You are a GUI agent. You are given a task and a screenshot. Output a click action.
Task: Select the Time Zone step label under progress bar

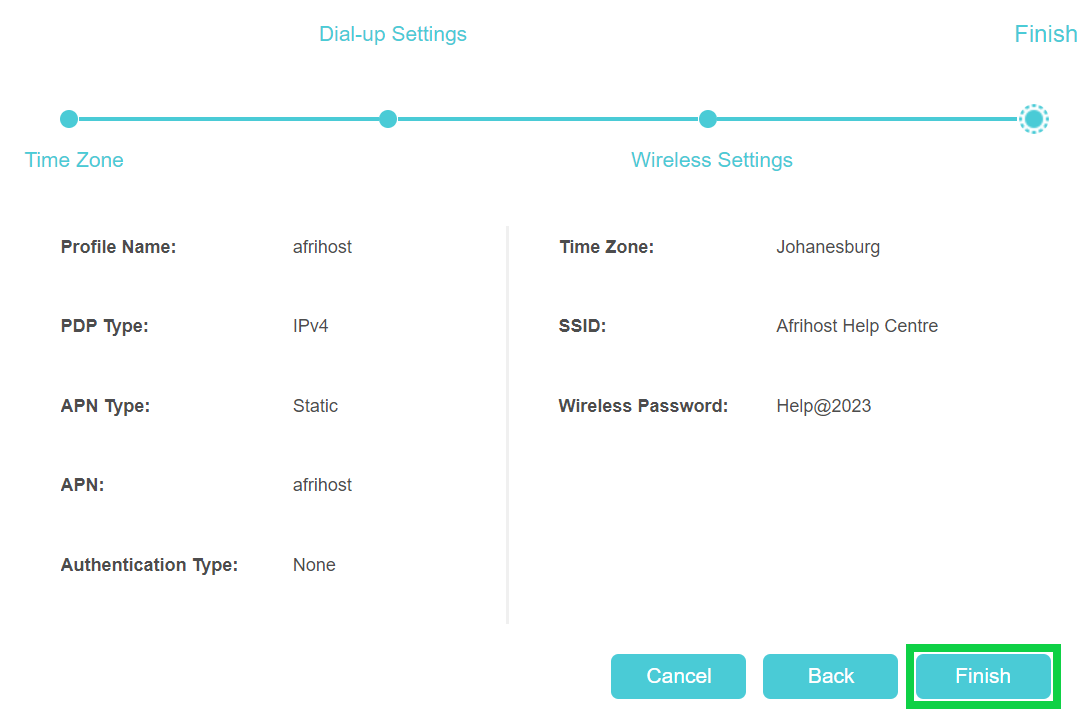(74, 160)
